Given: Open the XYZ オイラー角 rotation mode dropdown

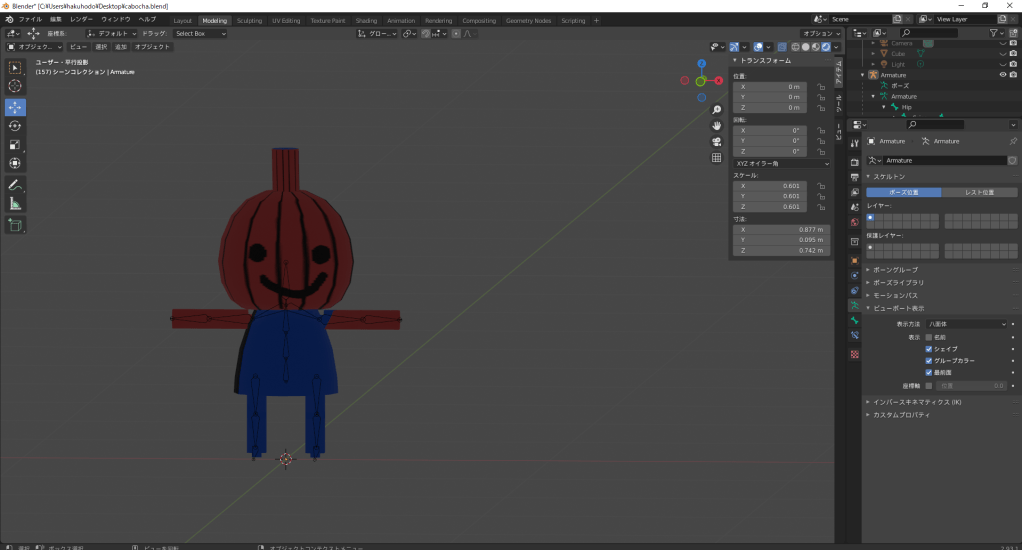Looking at the screenshot, I should click(782, 163).
